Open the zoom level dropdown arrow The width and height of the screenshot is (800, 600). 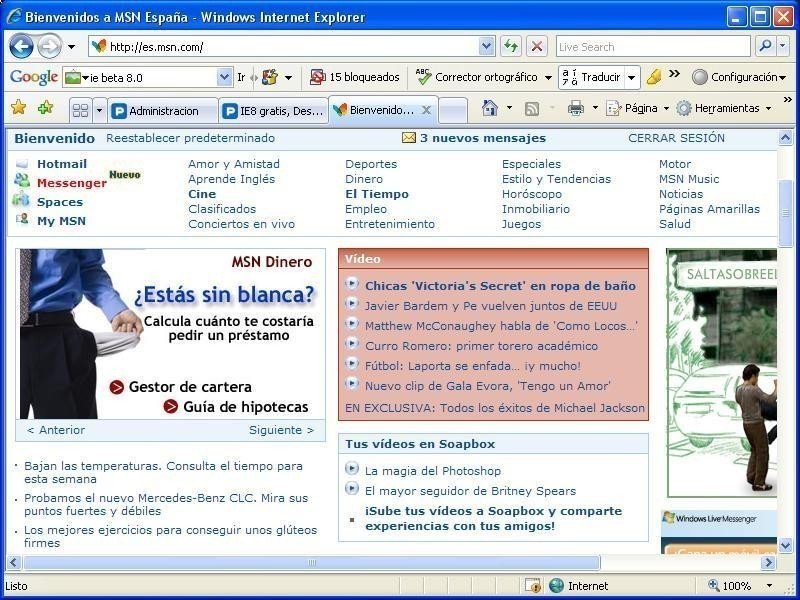coord(769,586)
